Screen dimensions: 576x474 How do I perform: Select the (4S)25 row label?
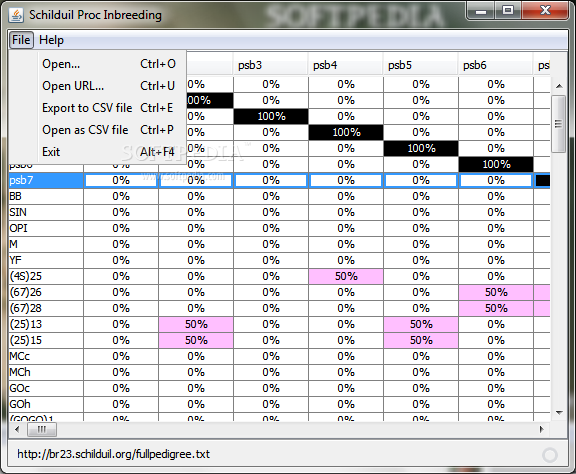click(46, 276)
